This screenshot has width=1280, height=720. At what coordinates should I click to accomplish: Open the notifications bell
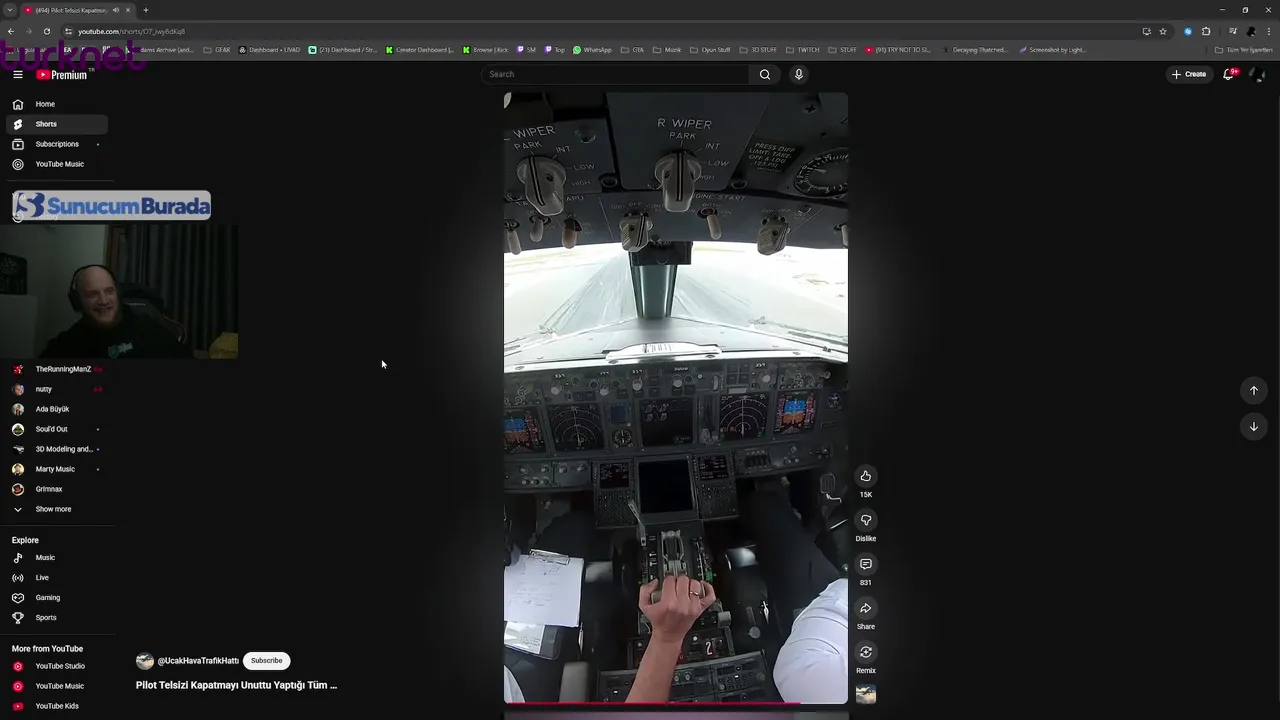coord(1229,74)
